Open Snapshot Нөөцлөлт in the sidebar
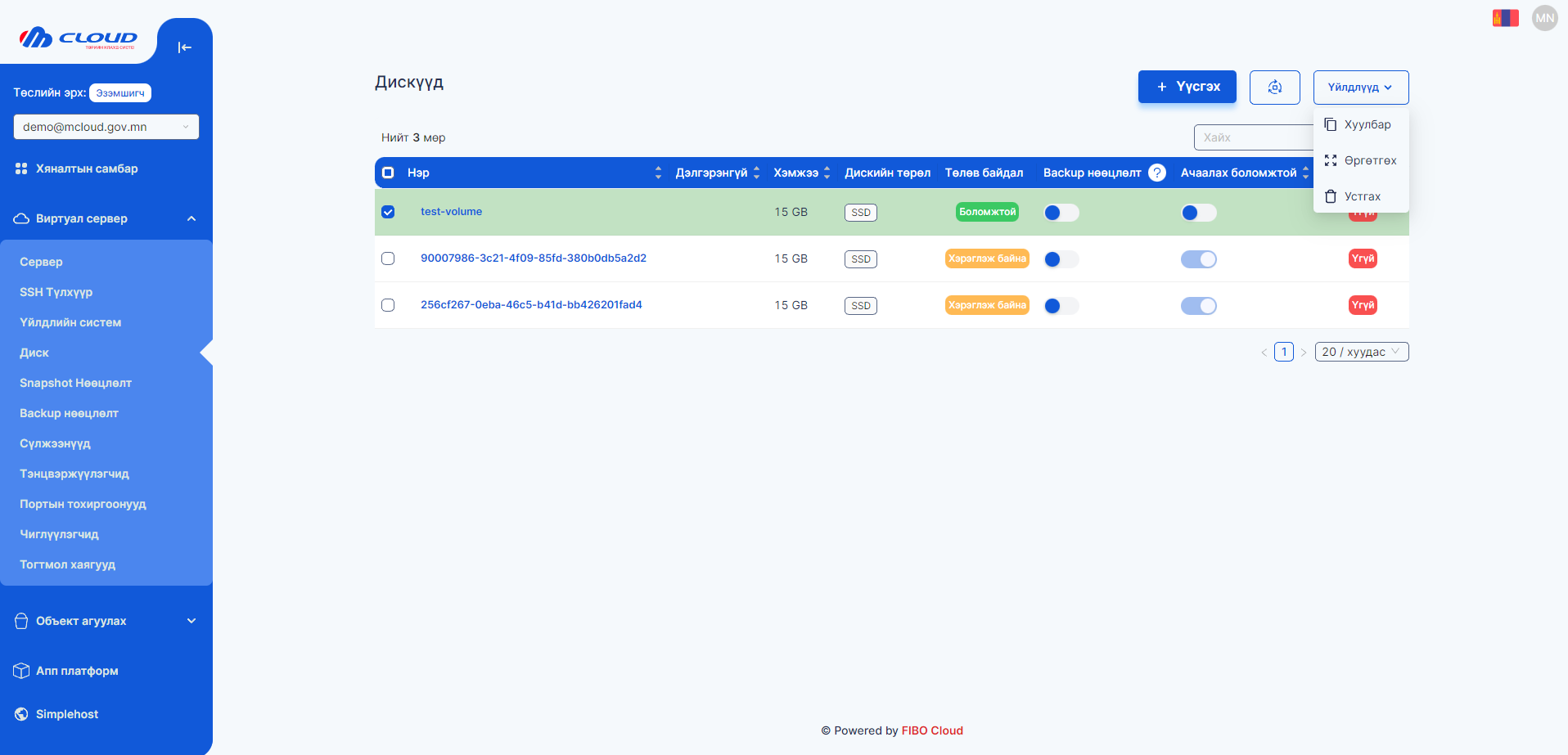Viewport: 1568px width, 755px height. coord(75,383)
